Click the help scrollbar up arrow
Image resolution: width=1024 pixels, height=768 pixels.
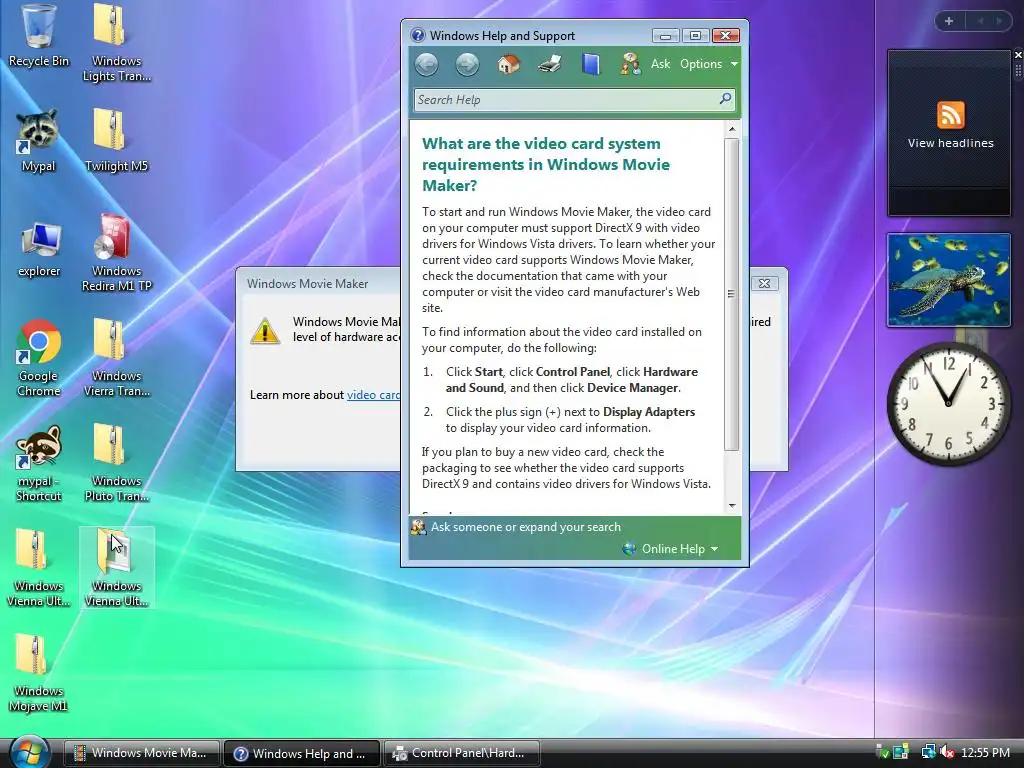[x=732, y=129]
